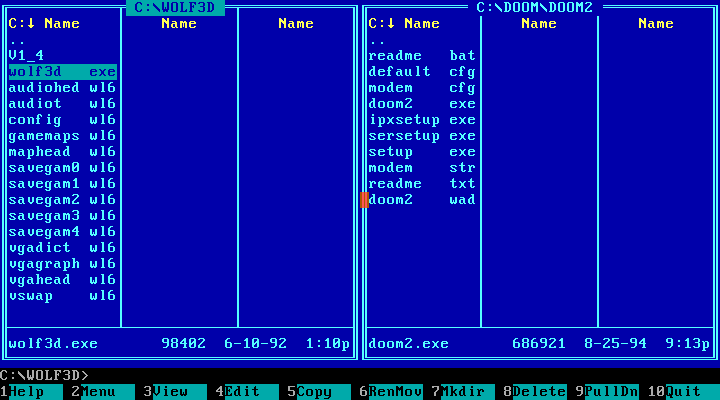Open the 2 Menu function key
The image size is (720, 400).
point(103,392)
